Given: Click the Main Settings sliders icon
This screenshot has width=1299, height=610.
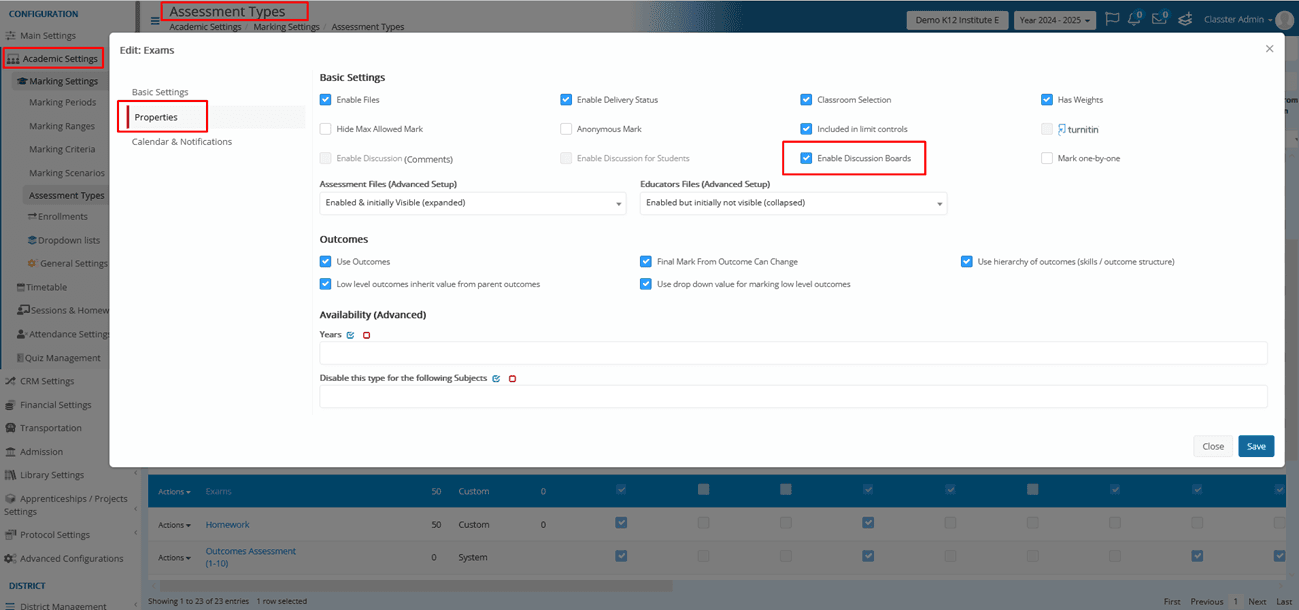Looking at the screenshot, I should click(11, 36).
